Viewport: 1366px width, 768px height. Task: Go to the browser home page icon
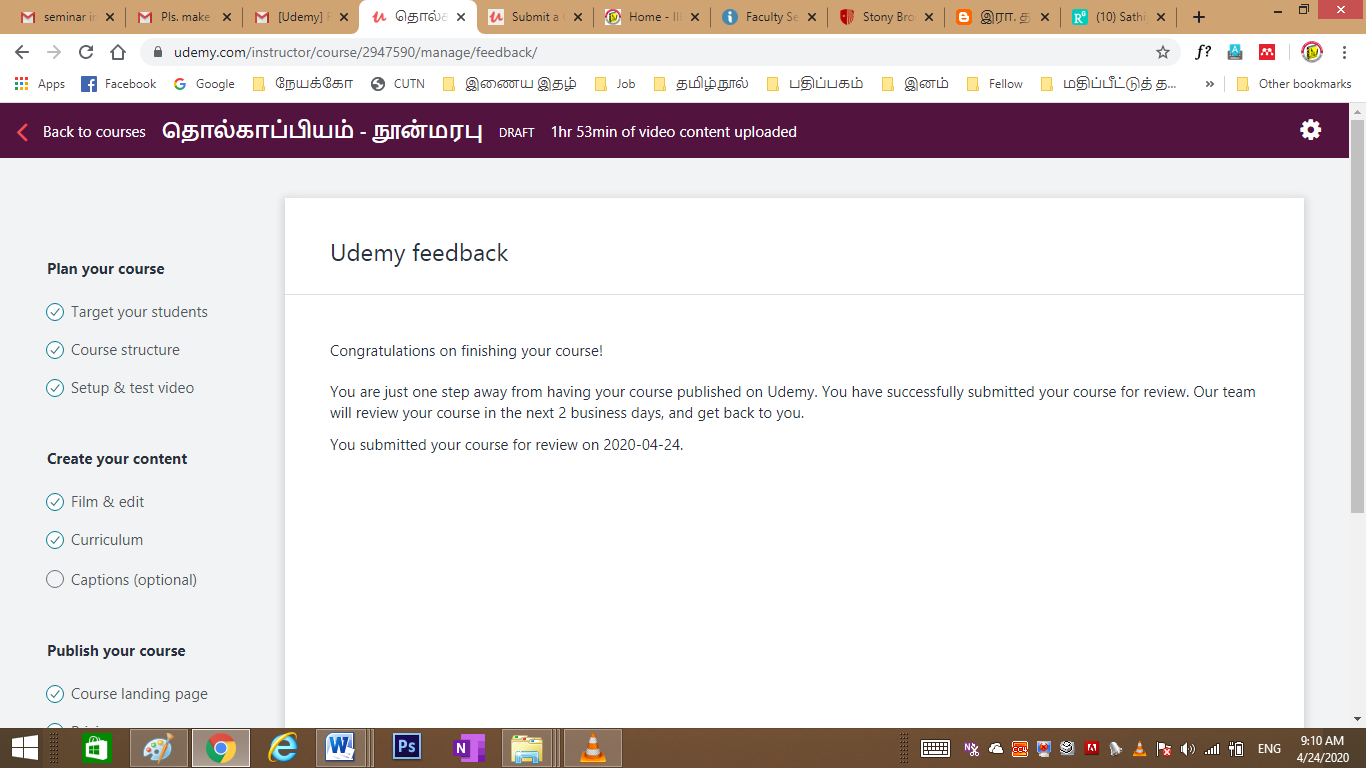pyautogui.click(x=118, y=52)
